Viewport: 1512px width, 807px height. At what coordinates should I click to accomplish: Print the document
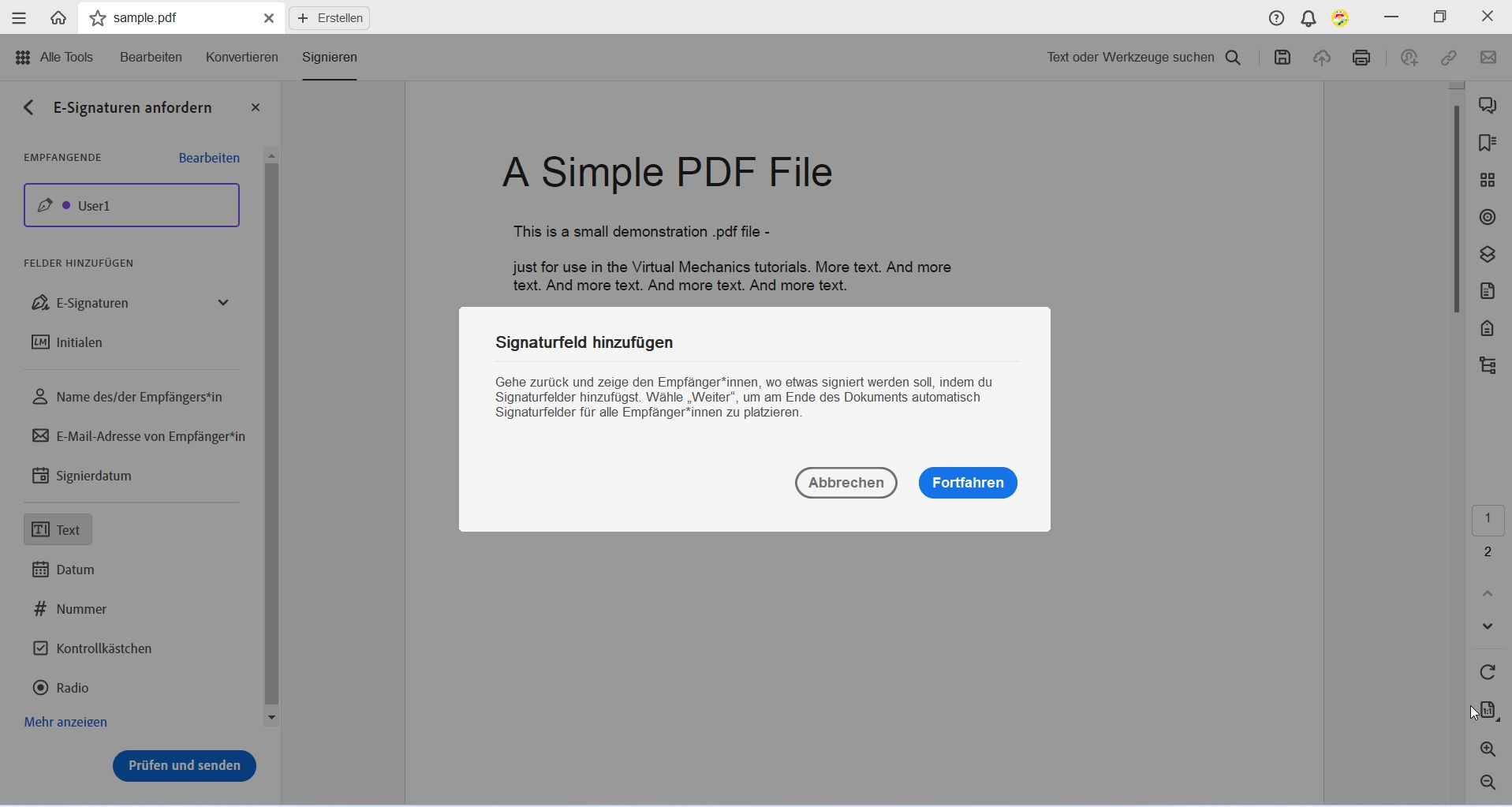point(1361,58)
